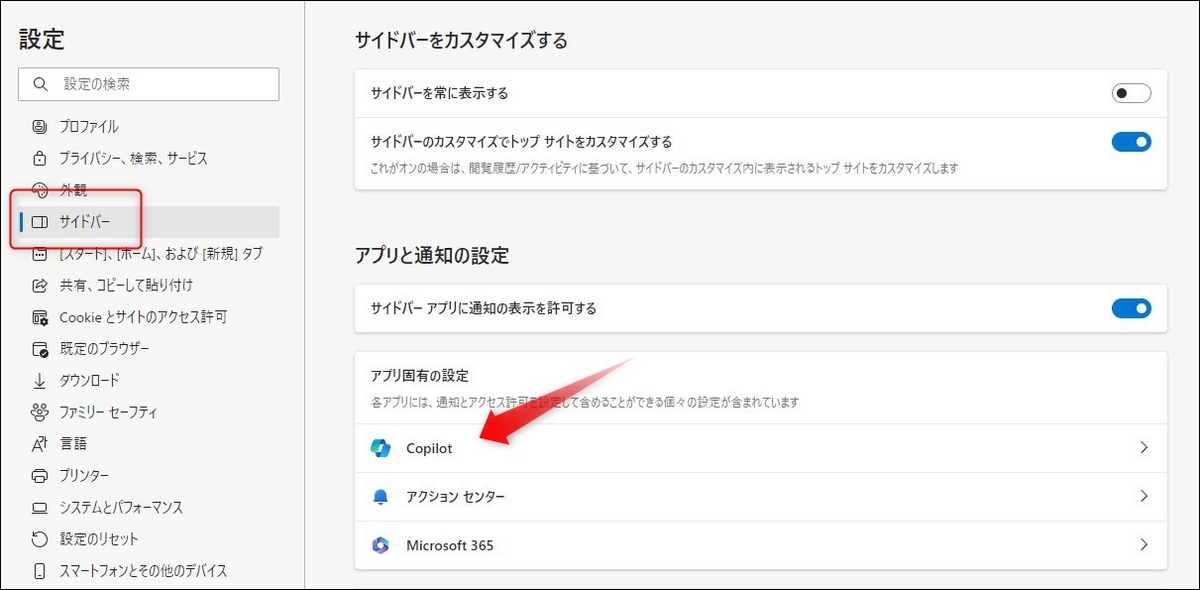
Task: Click the 設定のリセット reset icon
Action: pos(40,539)
